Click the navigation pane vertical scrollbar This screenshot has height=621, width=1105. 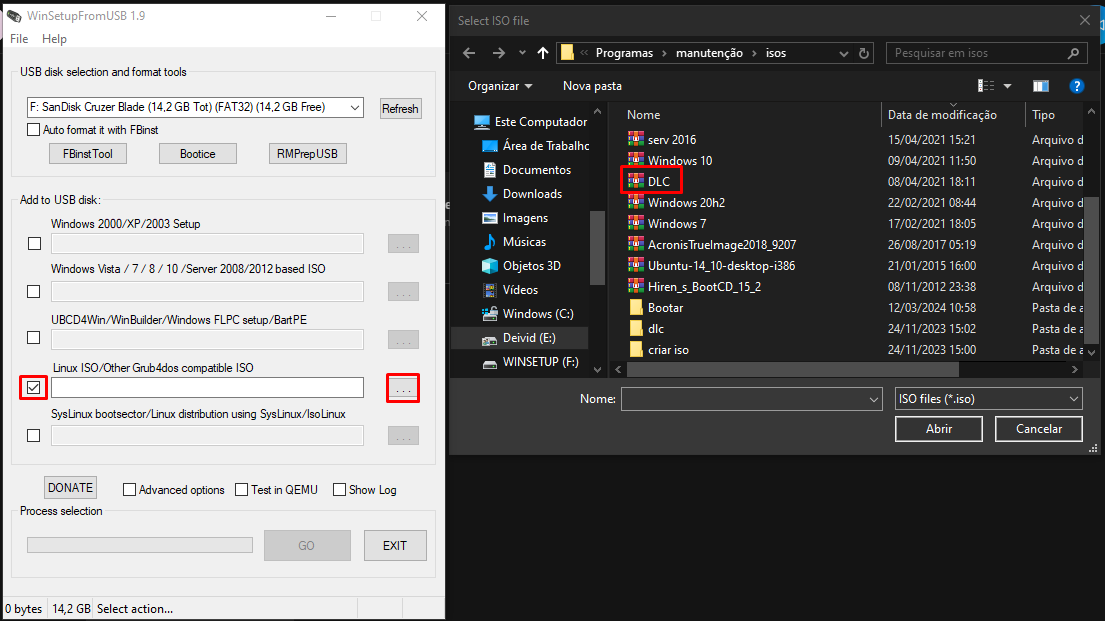point(597,247)
